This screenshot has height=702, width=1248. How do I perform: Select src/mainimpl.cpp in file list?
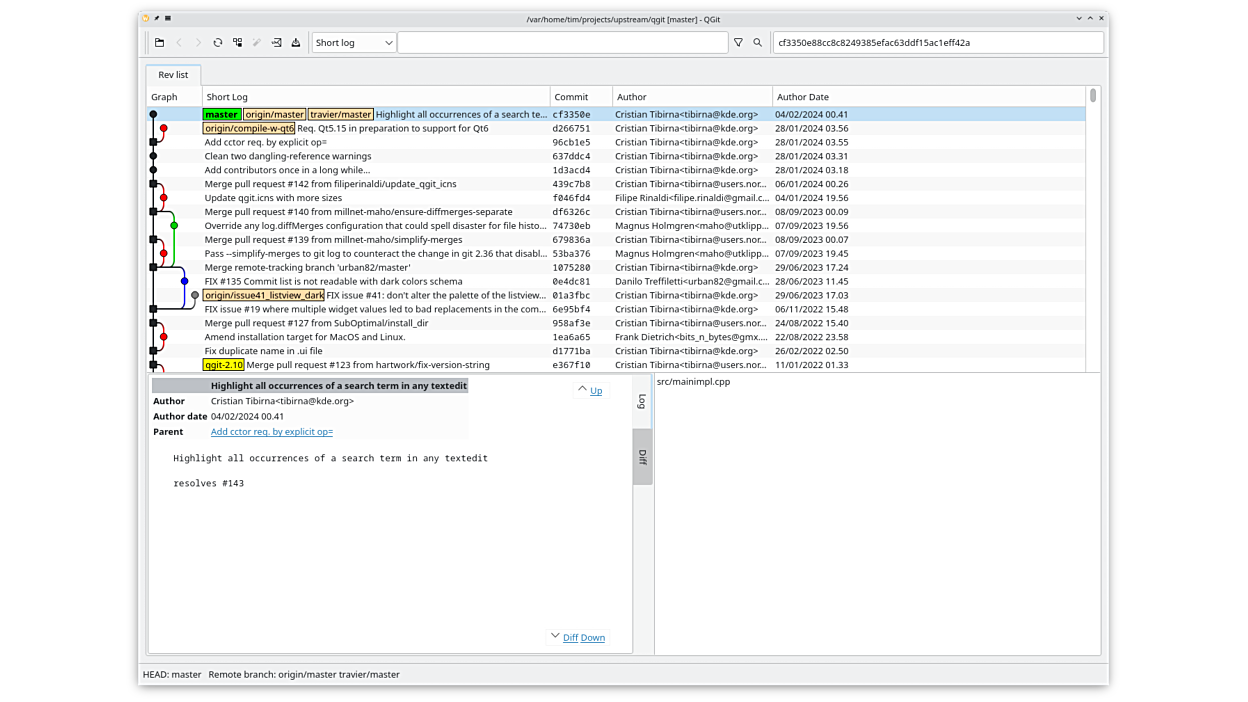[x=693, y=382]
